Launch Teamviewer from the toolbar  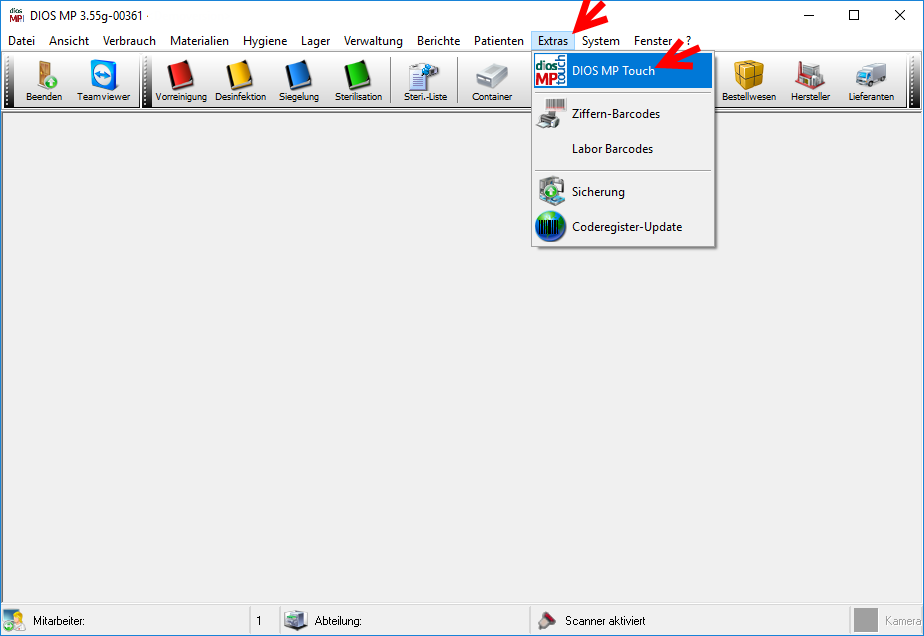click(104, 77)
